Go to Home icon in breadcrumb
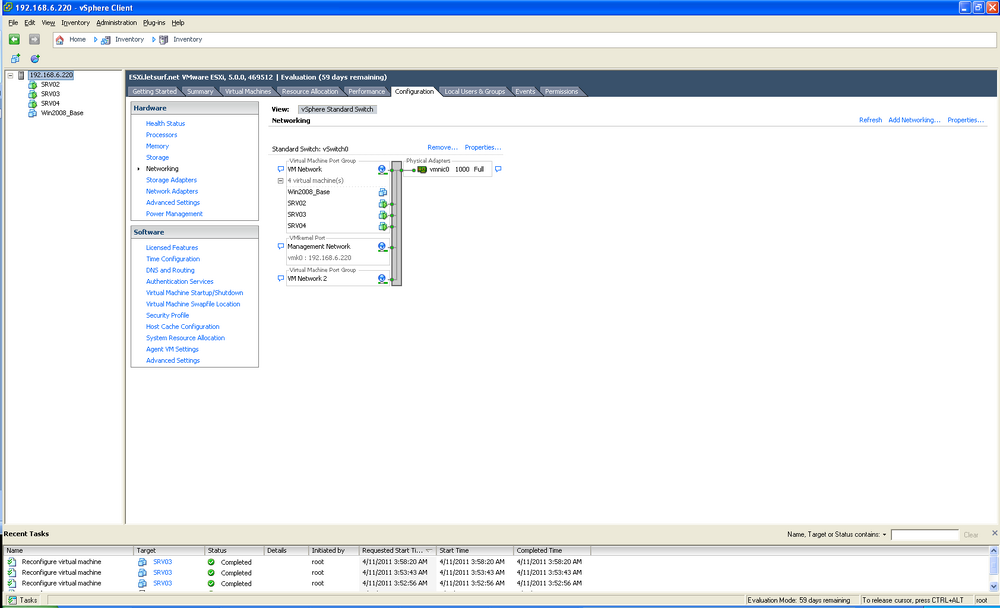 tap(60, 40)
